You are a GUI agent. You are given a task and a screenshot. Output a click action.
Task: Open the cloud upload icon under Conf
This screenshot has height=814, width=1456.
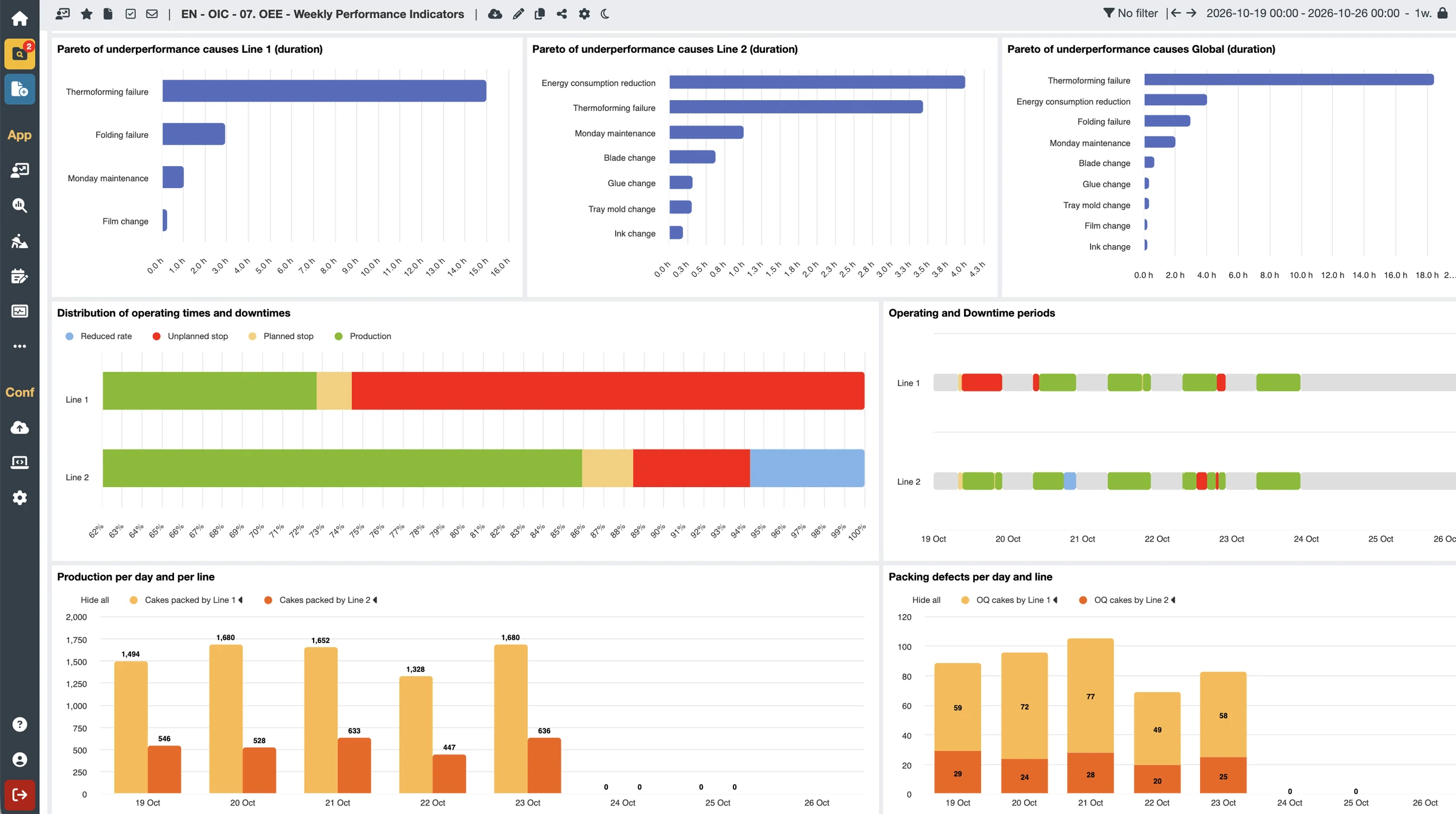click(19, 427)
